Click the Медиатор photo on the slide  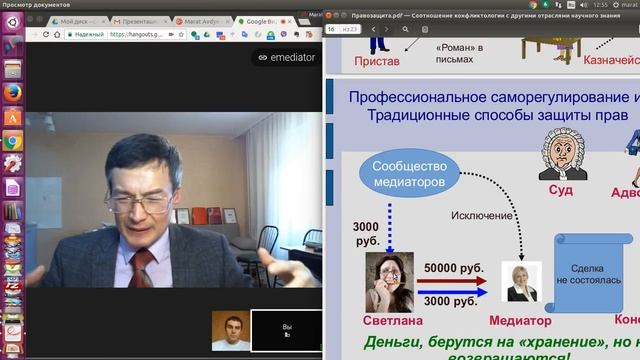click(x=521, y=282)
